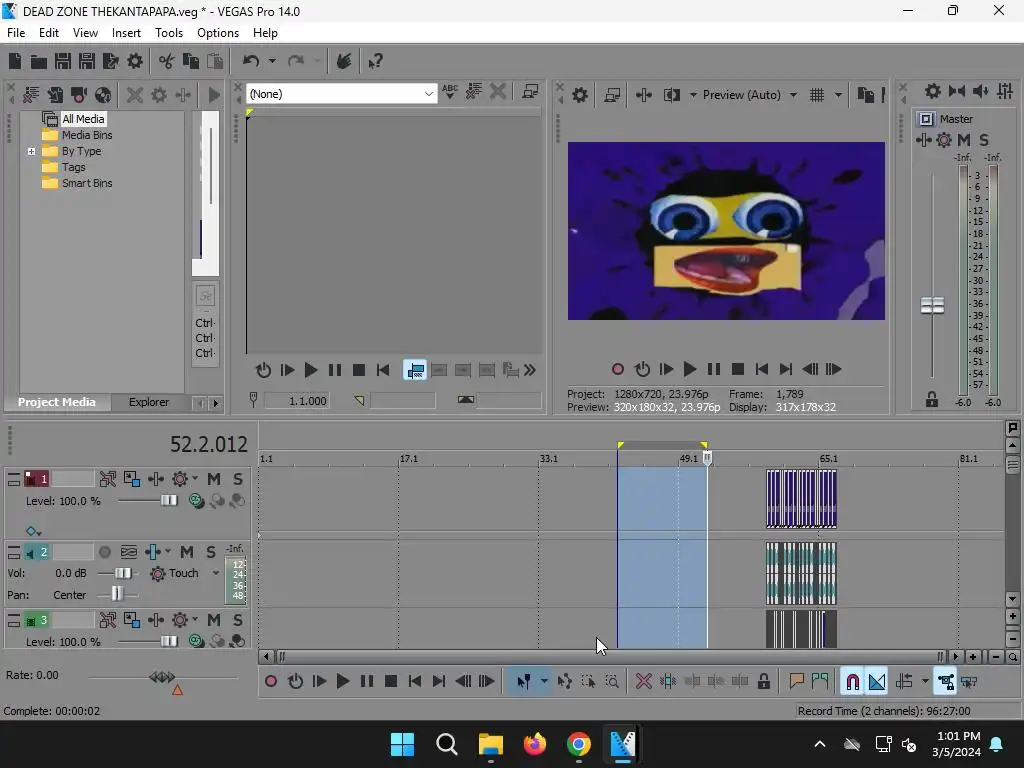Click Go to Start in the trimmer transport

tap(383, 371)
